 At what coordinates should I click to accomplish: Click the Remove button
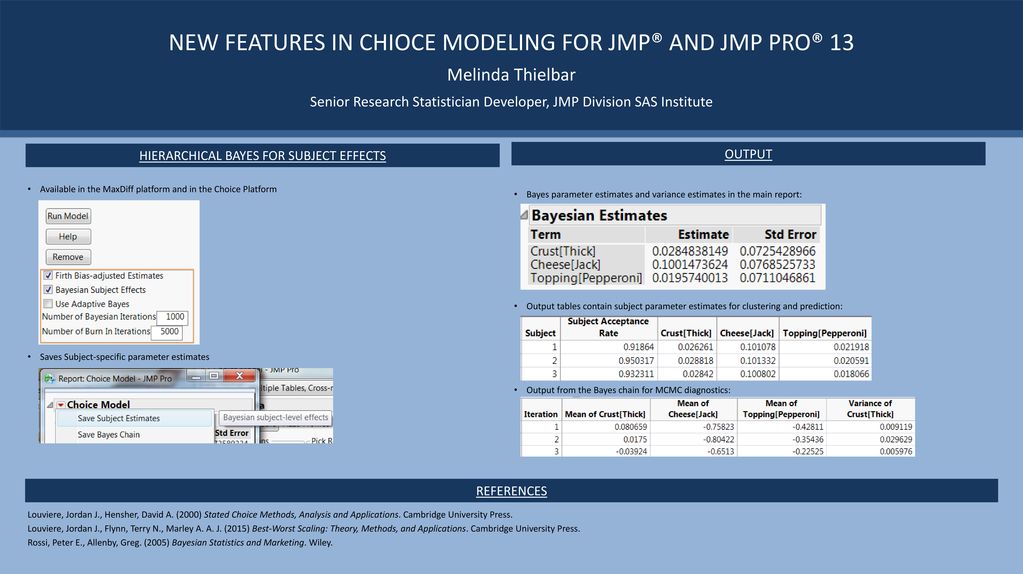[68, 257]
